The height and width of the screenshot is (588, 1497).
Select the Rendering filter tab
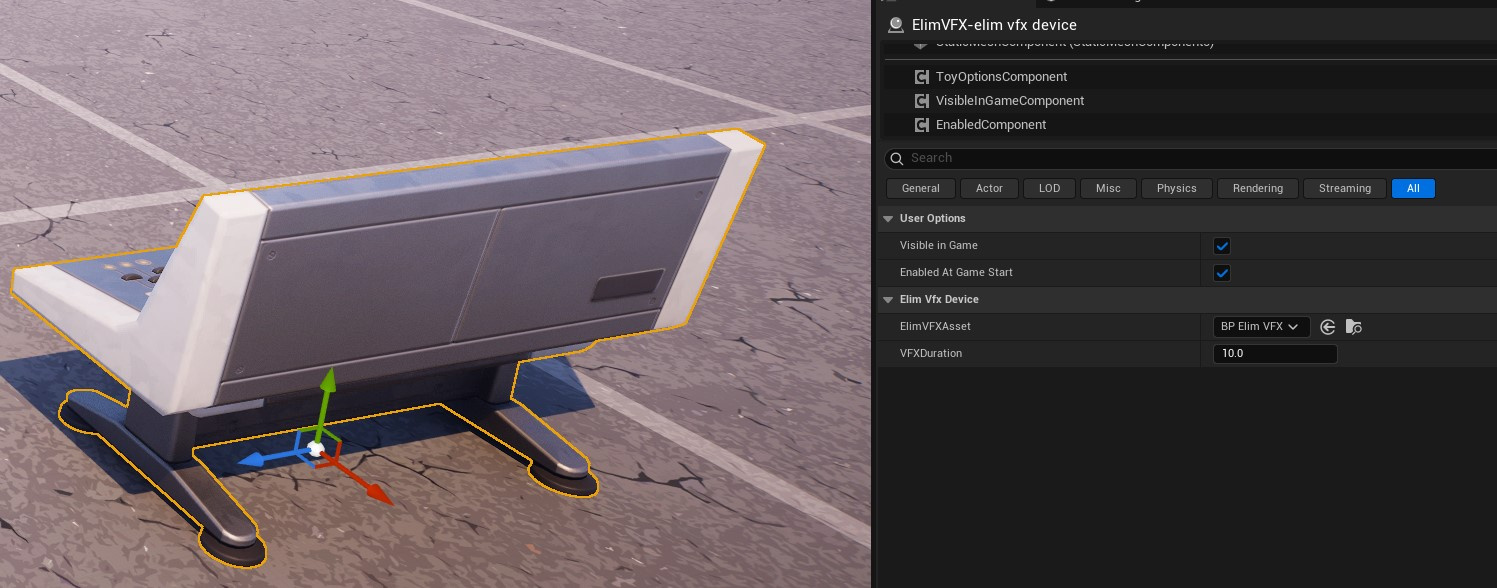(x=1258, y=188)
